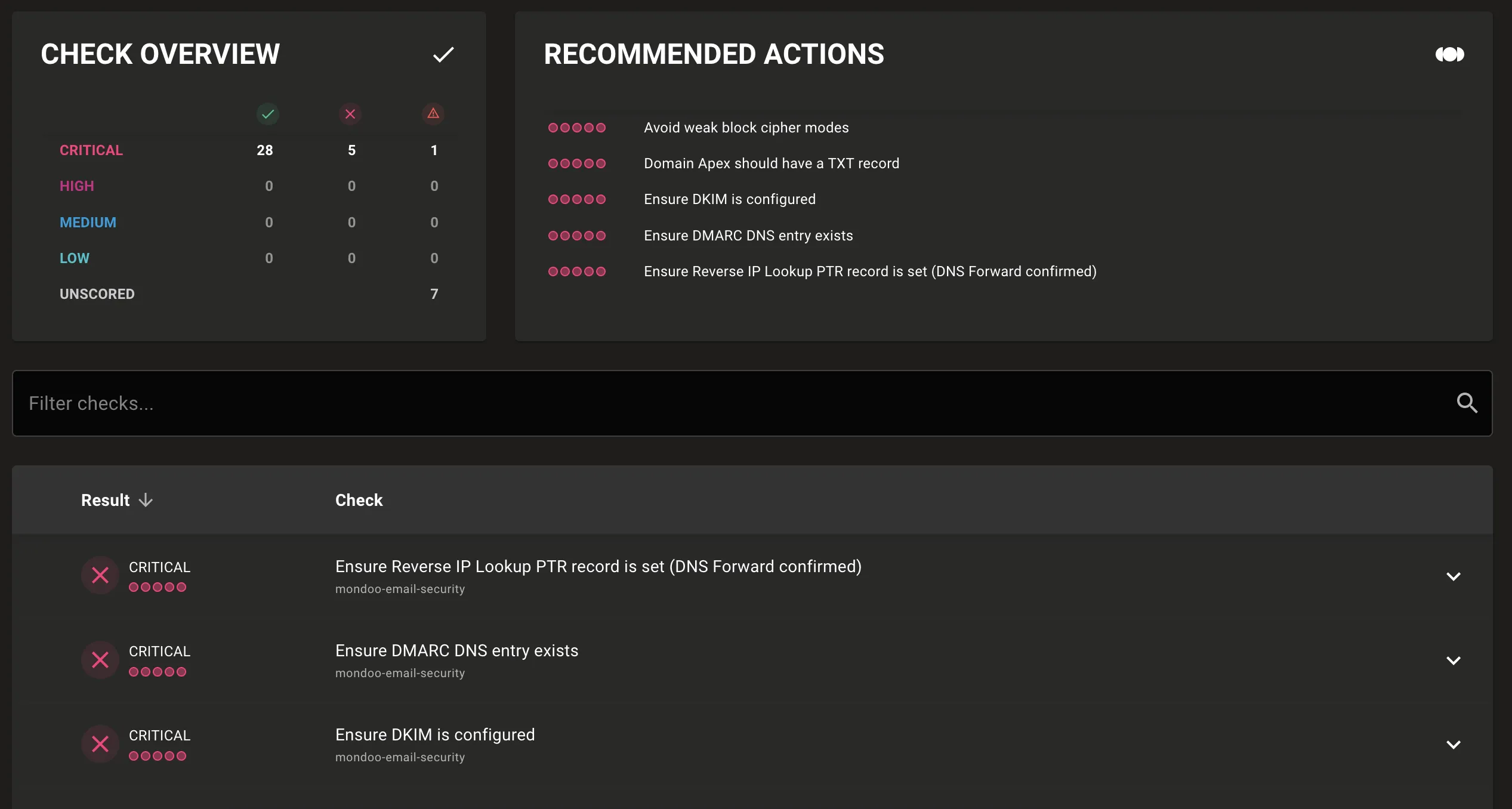Expand the Reverse IP Lookup PTR check row

[1453, 576]
